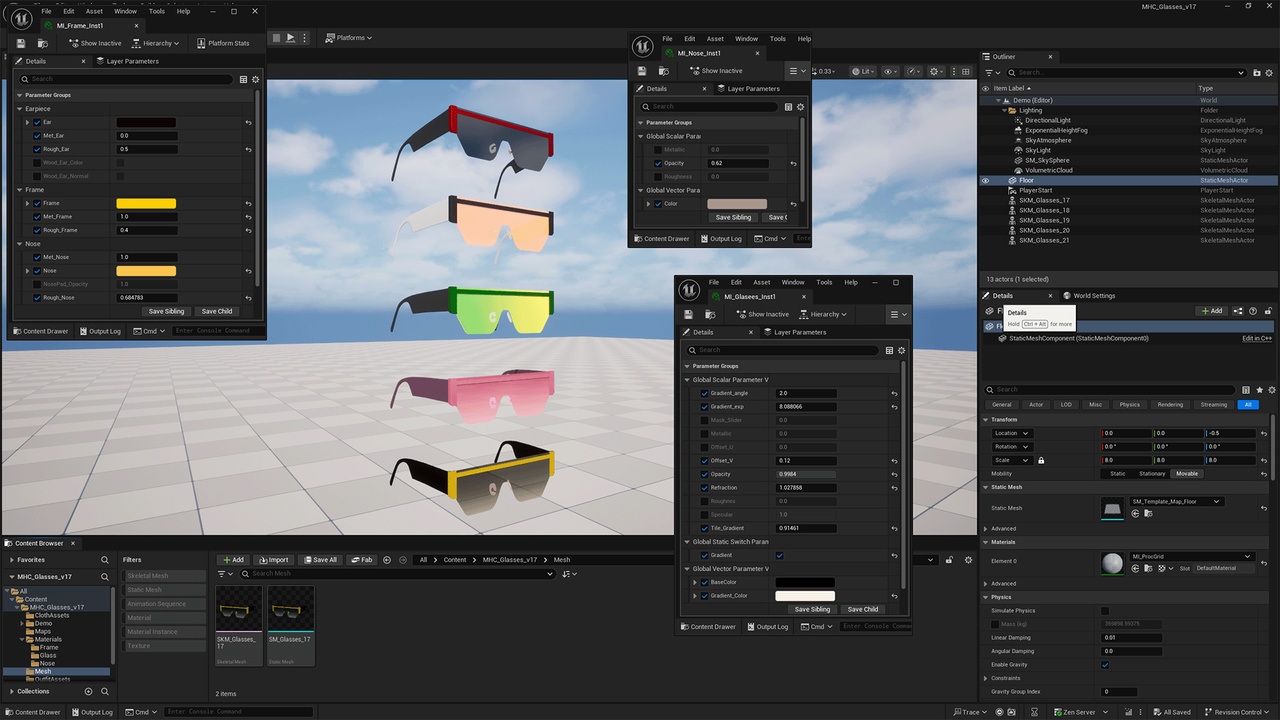This screenshot has height=720, width=1280.
Task: Open the hamburger menu in MI_Nose_Inst1 toolbar
Action: click(797, 71)
